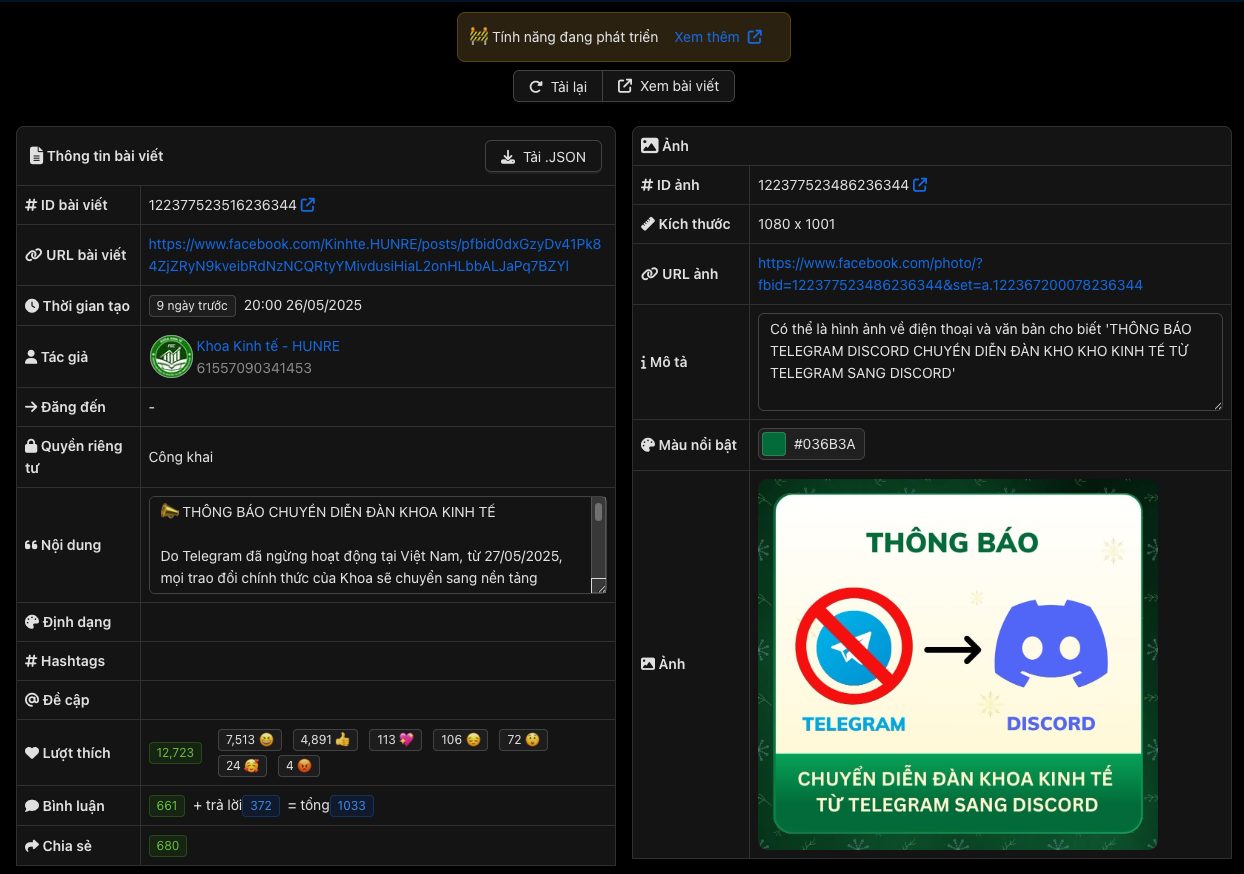Click the 24 care reaction badge

tap(242, 766)
